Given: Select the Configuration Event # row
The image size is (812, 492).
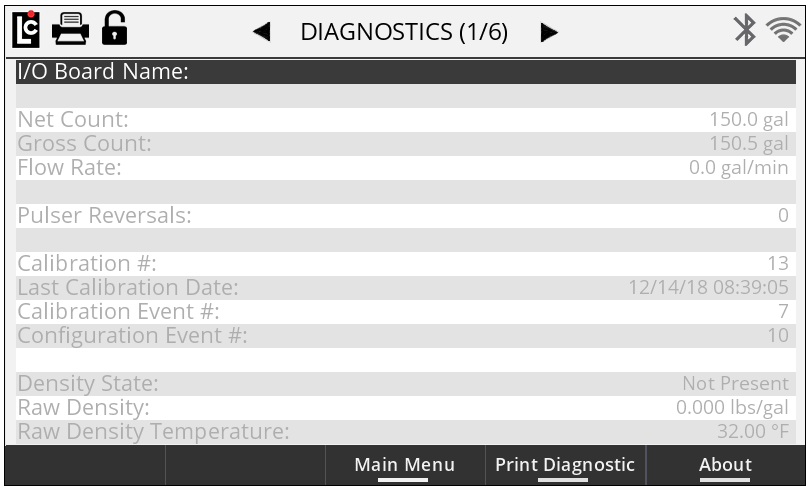Looking at the screenshot, I should (404, 336).
